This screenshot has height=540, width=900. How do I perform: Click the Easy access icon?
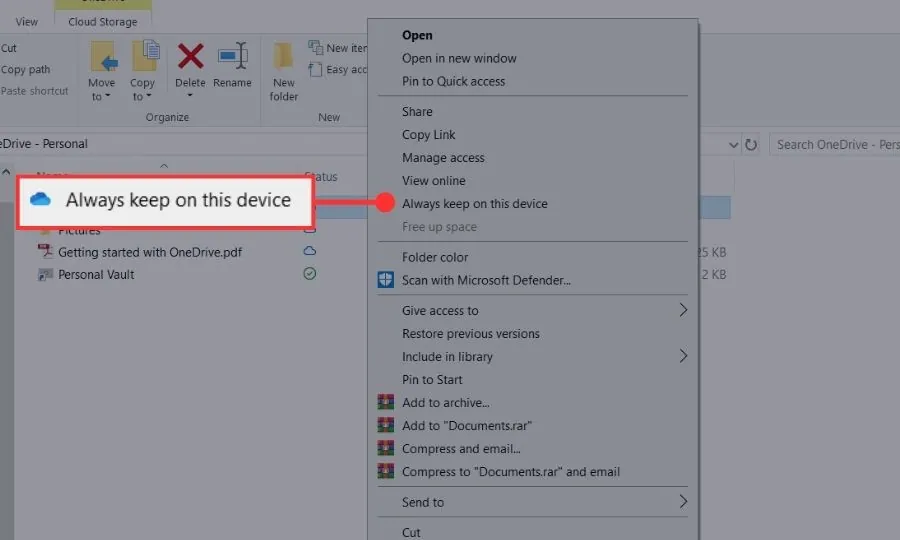(315, 69)
